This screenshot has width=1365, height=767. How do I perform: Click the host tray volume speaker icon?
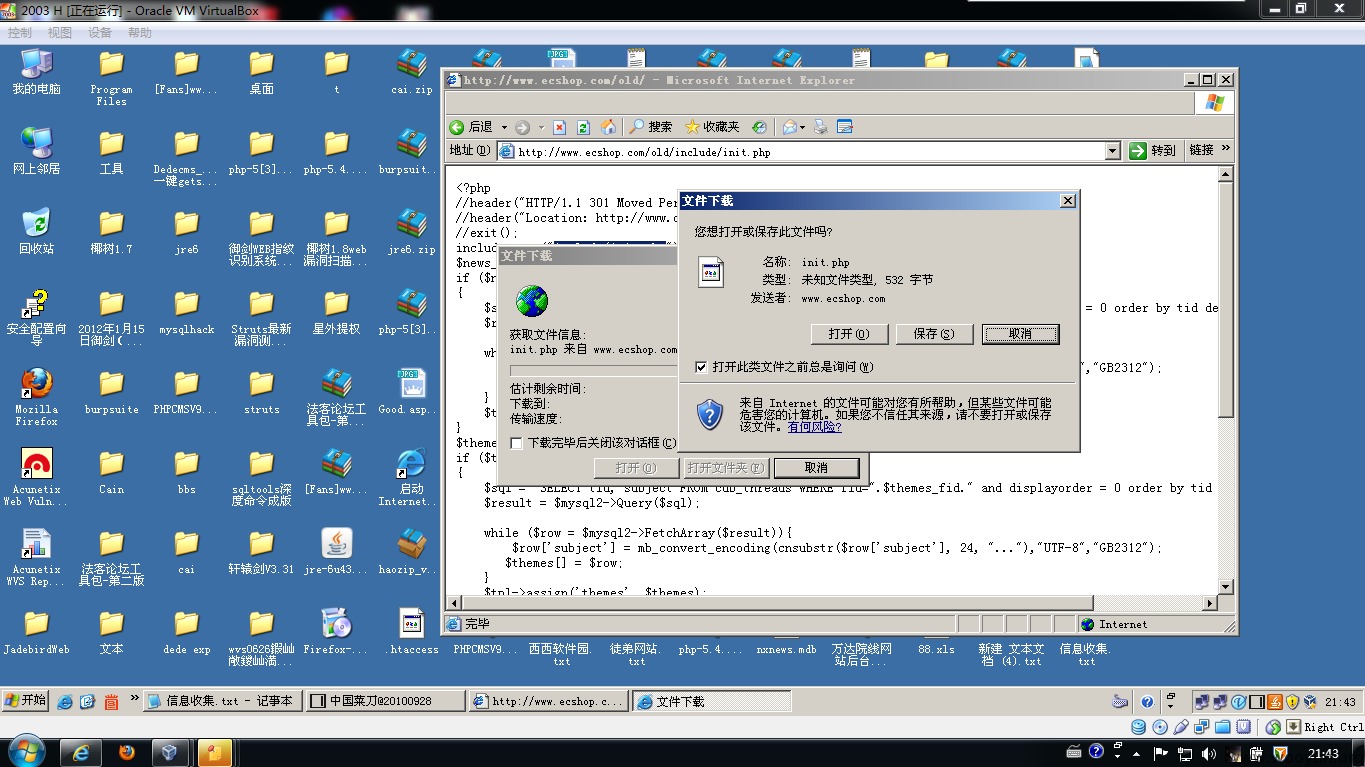pos(1209,753)
